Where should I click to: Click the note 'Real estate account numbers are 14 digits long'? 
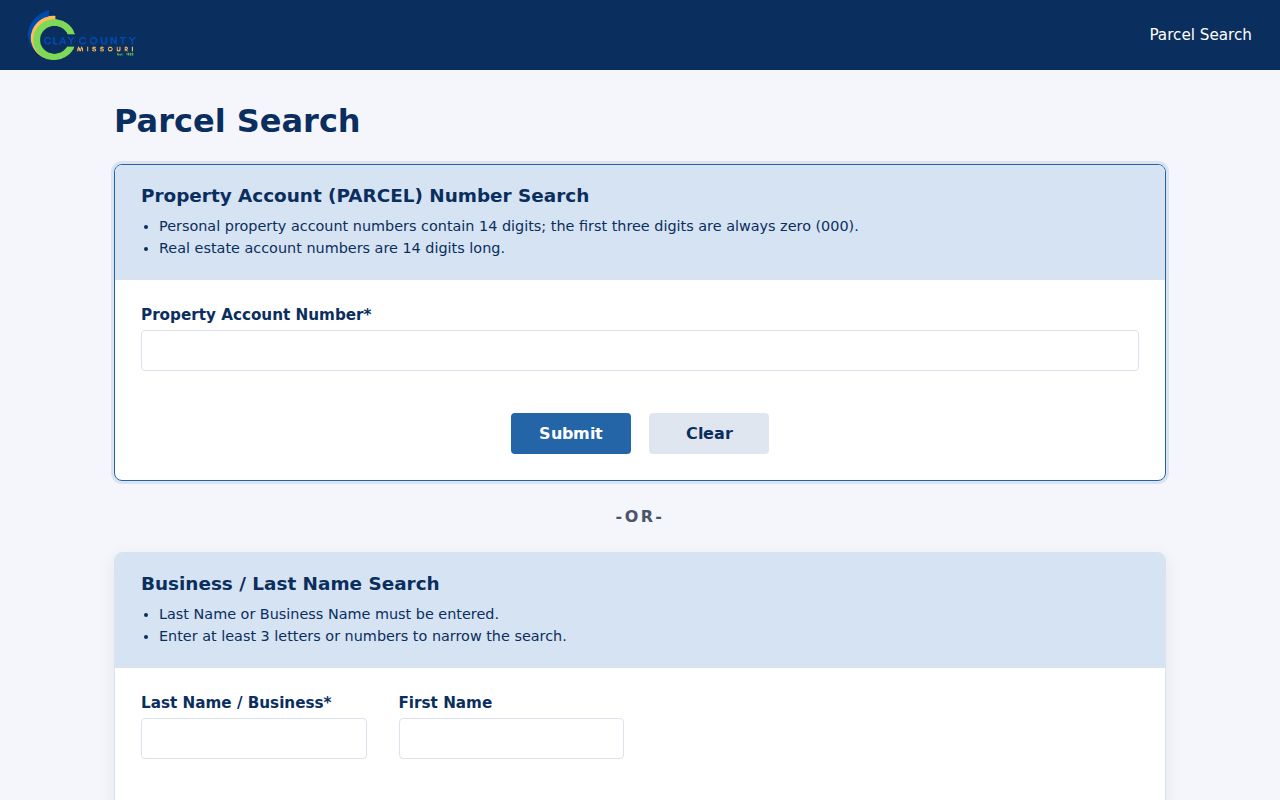click(332, 248)
